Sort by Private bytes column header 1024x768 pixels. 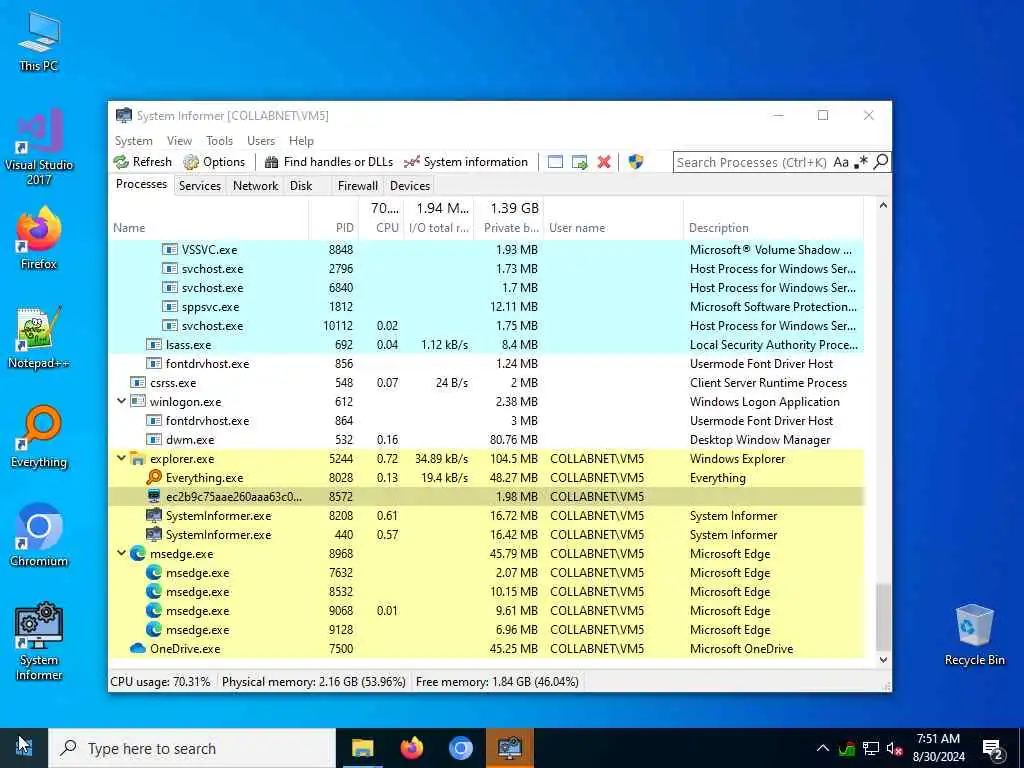tap(508, 219)
